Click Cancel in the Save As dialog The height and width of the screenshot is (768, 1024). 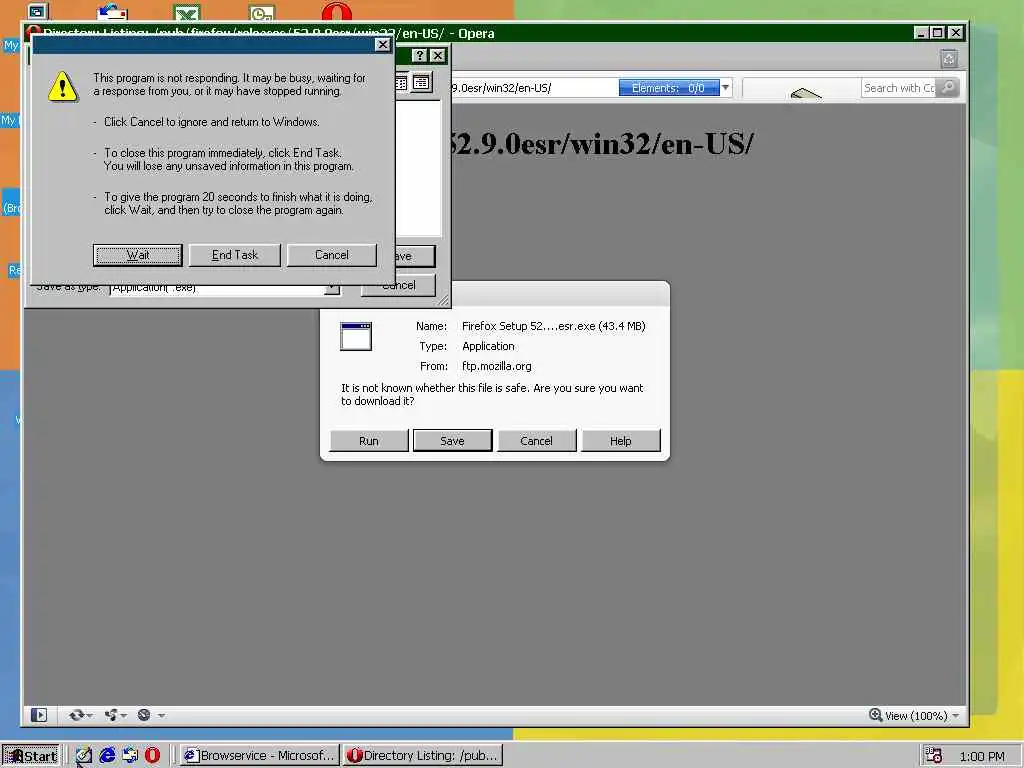(x=398, y=286)
